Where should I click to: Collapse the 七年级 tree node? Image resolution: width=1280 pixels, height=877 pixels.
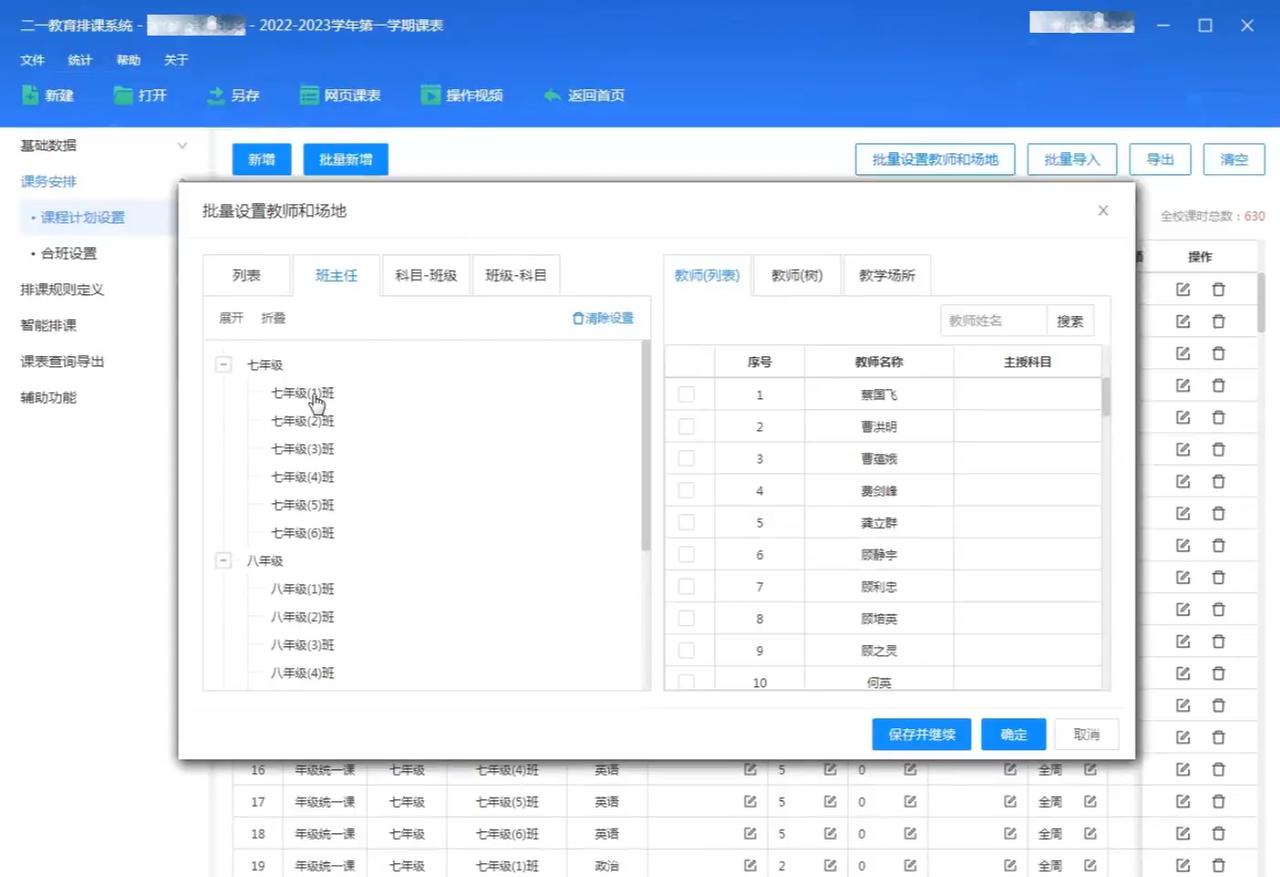click(223, 365)
